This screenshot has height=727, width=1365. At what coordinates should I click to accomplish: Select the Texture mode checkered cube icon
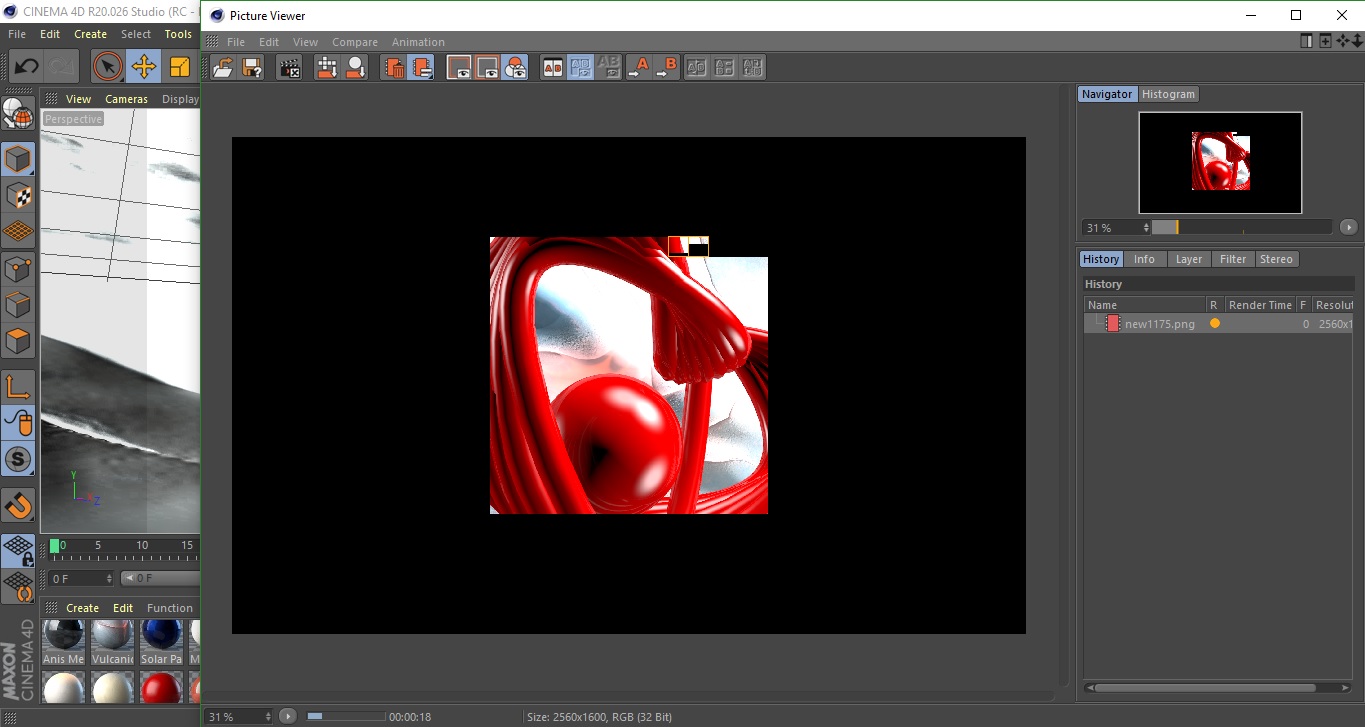18,196
